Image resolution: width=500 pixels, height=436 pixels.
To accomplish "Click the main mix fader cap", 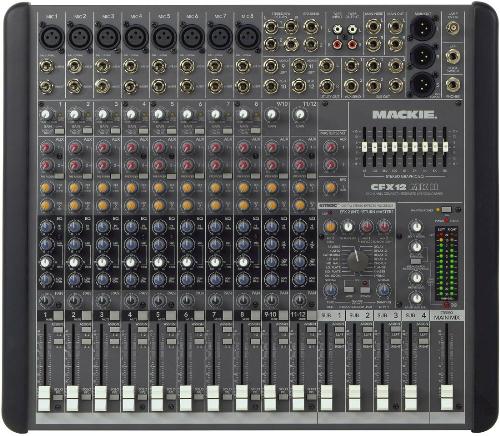I will [x=447, y=398].
